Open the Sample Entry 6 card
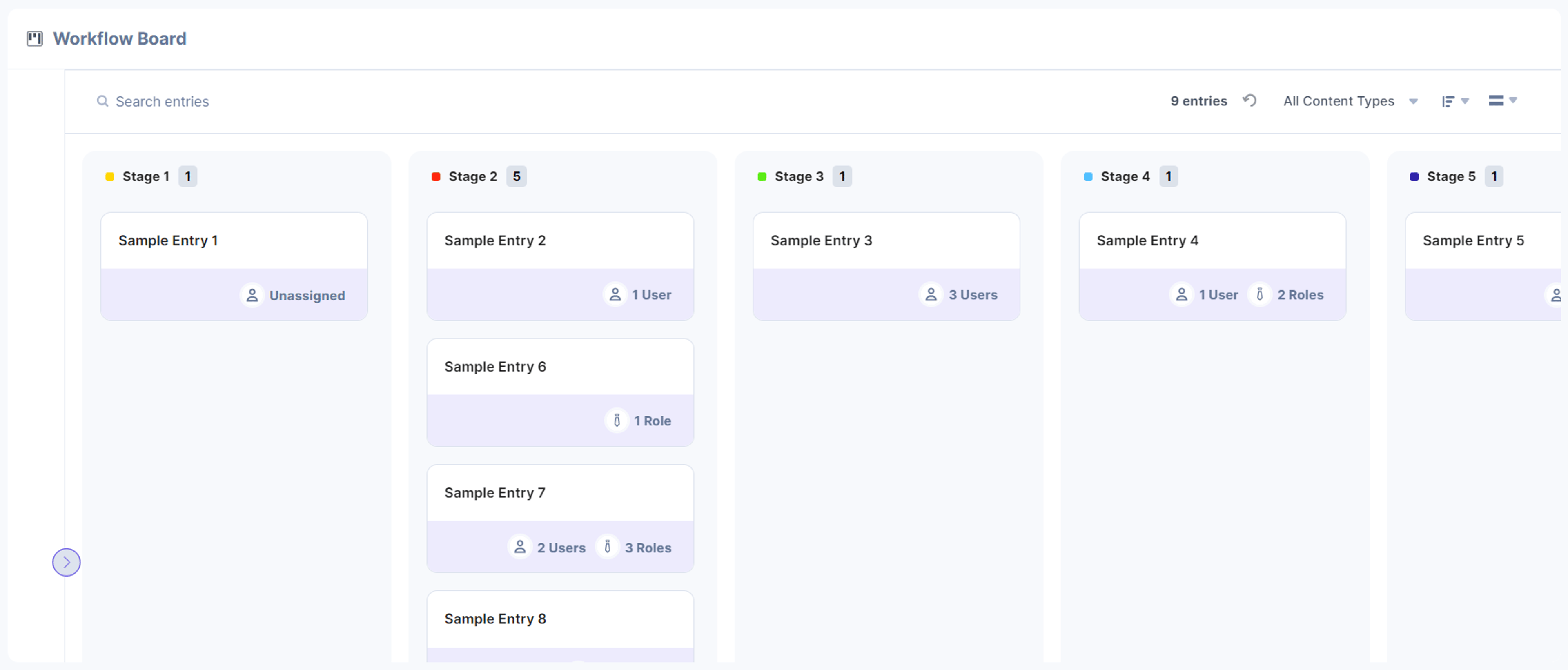The height and width of the screenshot is (670, 1568). 560,392
